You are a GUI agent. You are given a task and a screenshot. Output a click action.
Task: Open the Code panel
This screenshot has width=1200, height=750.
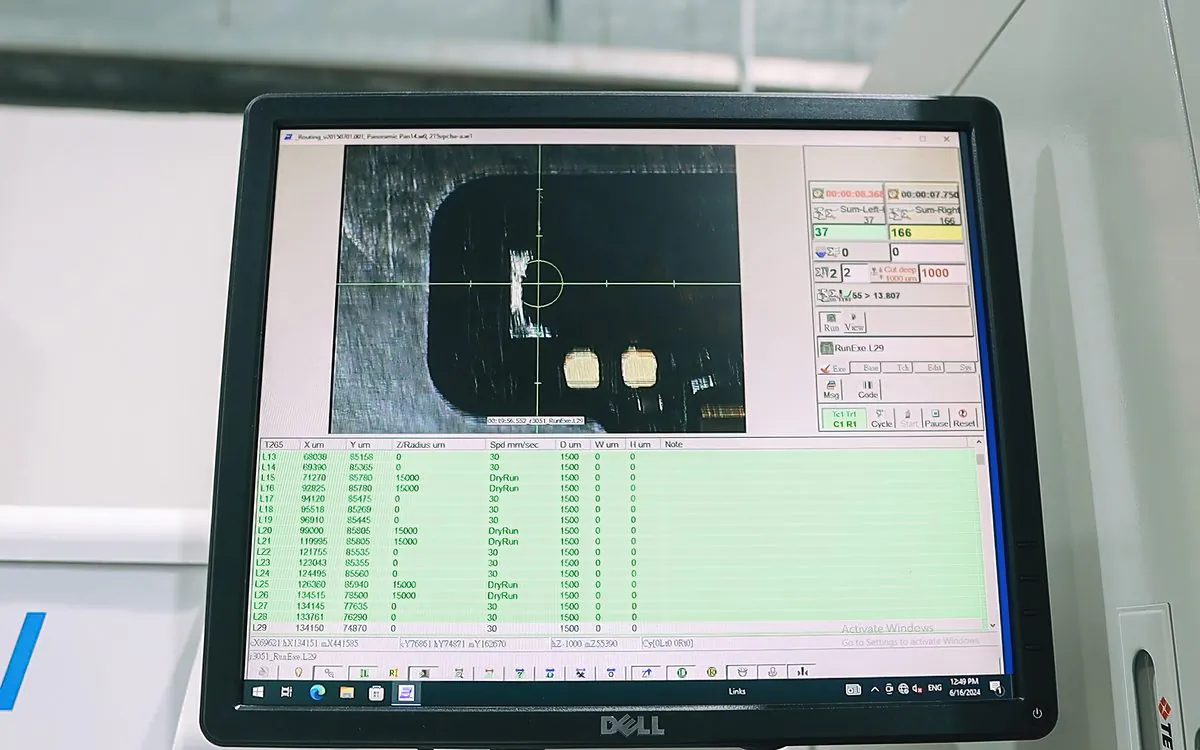(868, 389)
